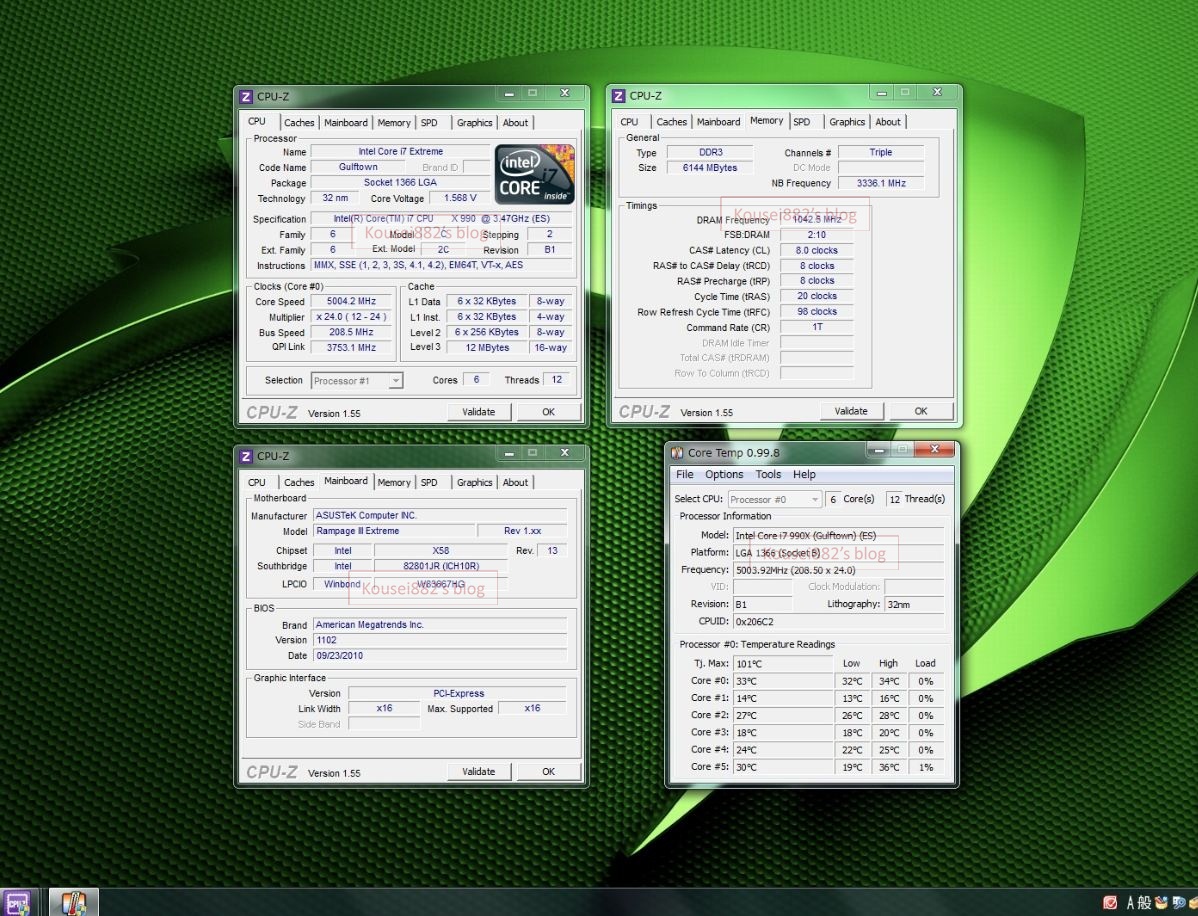Open the SPD tab in the Memory window
Viewport: 1198px width, 916px height.
point(801,121)
